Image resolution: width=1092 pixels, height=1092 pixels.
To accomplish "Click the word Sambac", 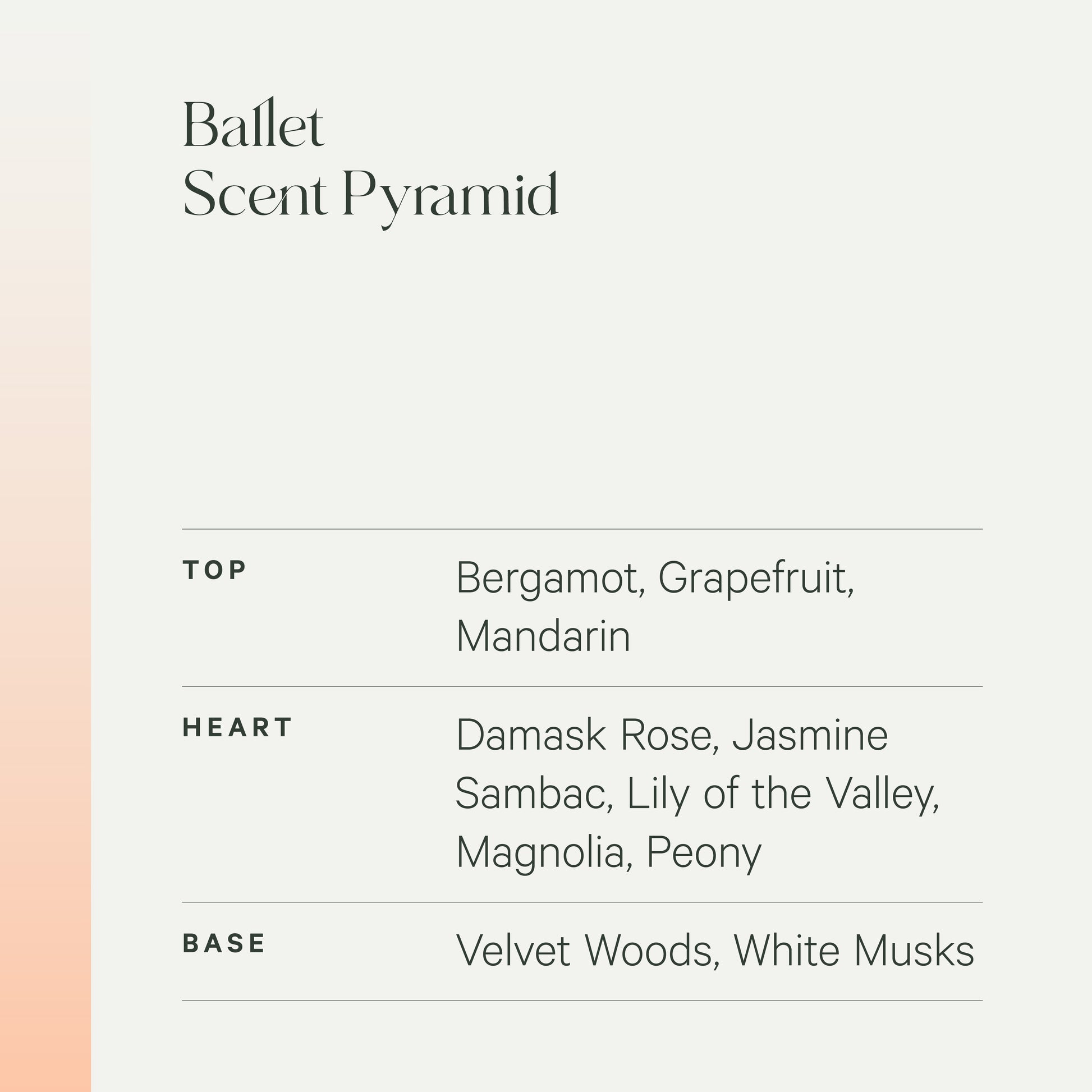I will pos(533,793).
